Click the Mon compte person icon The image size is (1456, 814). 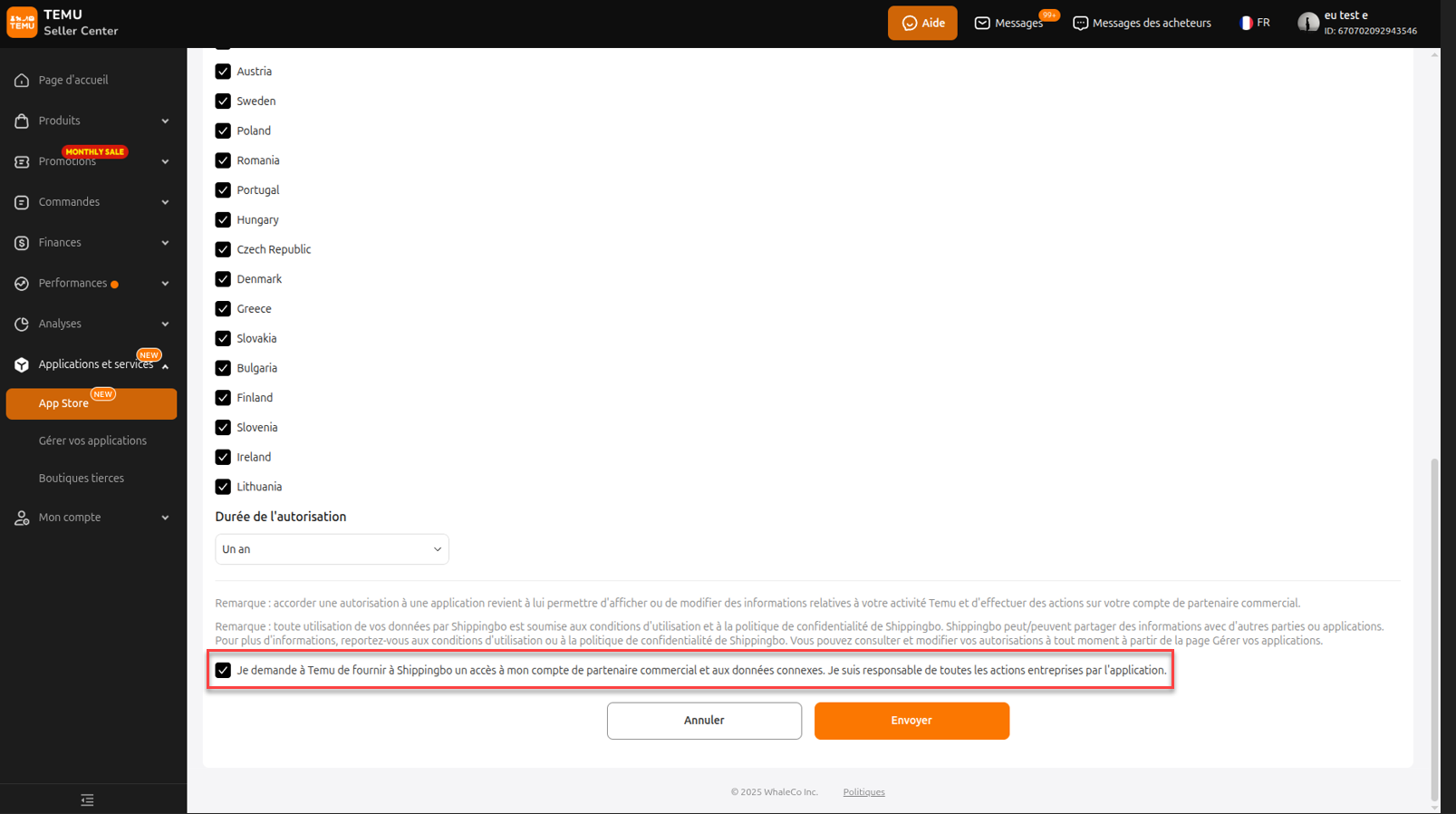click(22, 518)
